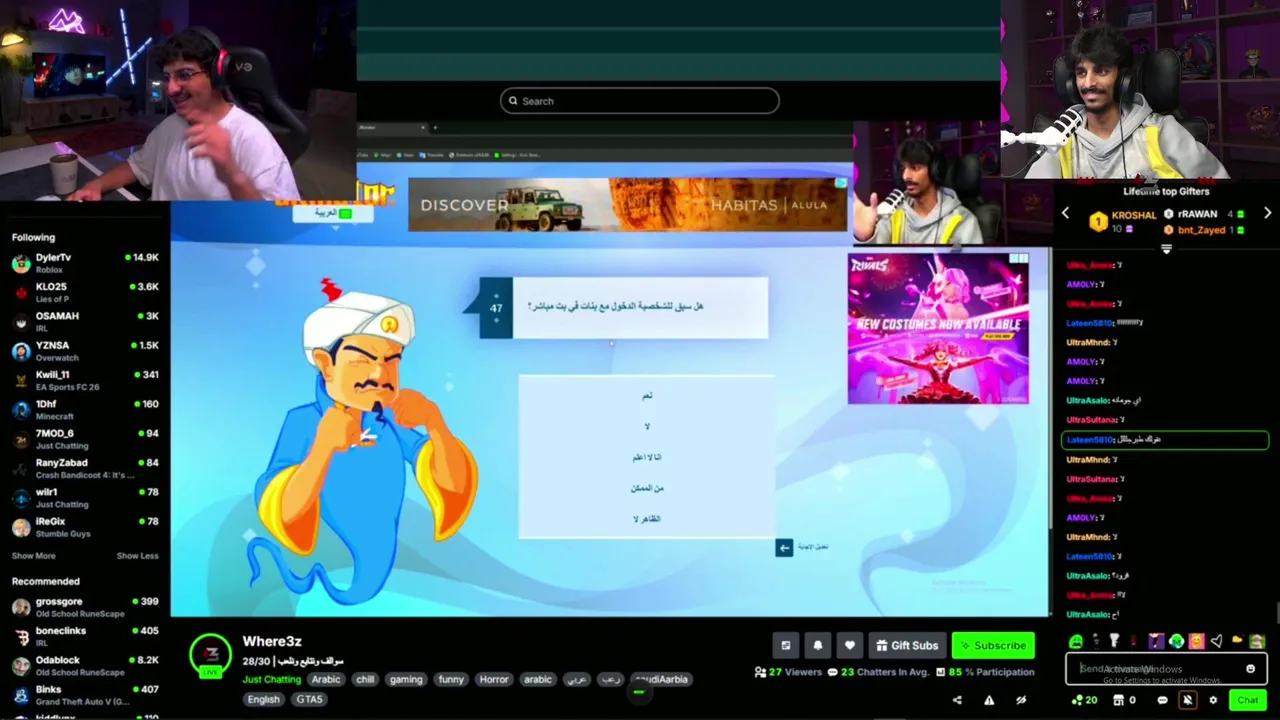Click the crossed-eye hide icon below Subscribe
The image size is (1280, 720).
click(x=1021, y=700)
